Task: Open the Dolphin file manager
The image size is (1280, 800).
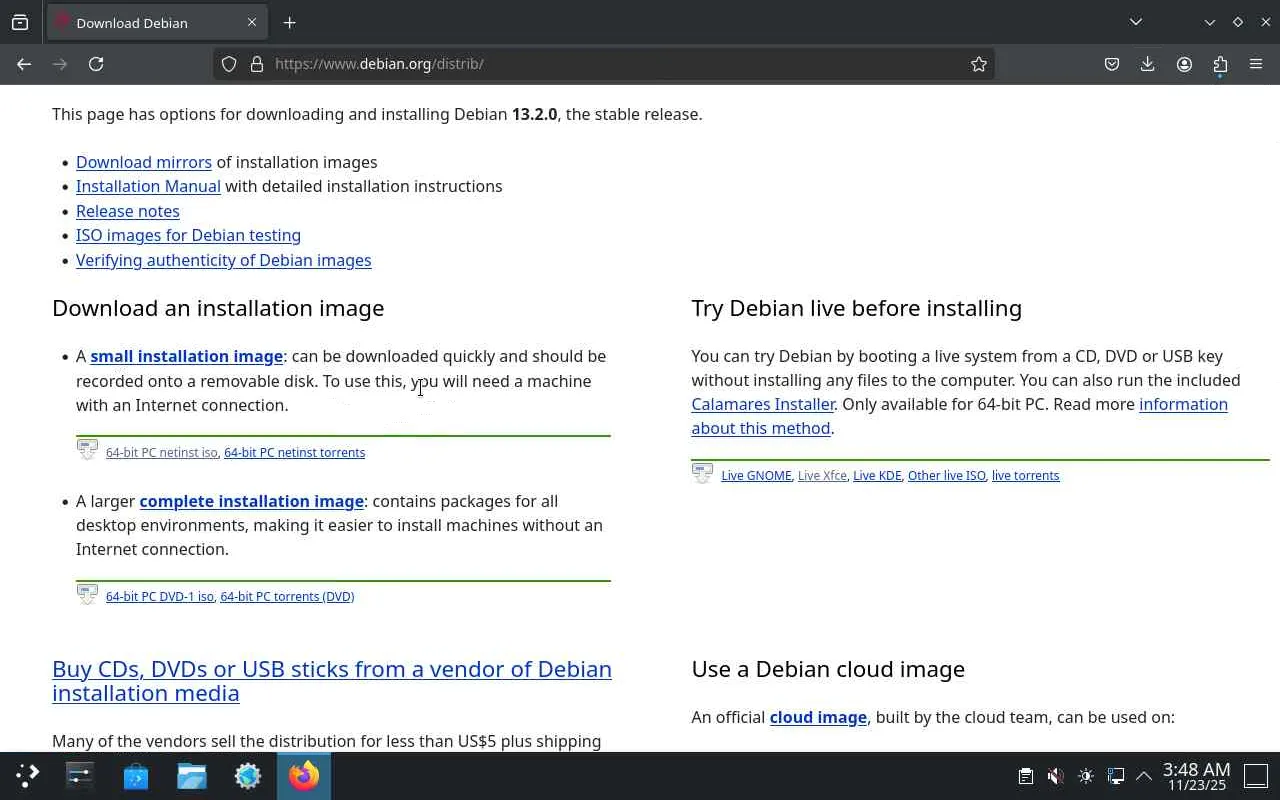Action: point(192,775)
